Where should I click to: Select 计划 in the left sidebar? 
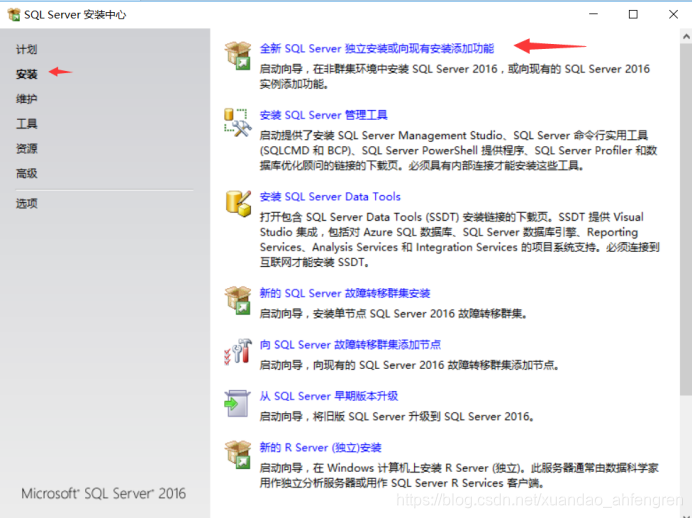[26, 49]
